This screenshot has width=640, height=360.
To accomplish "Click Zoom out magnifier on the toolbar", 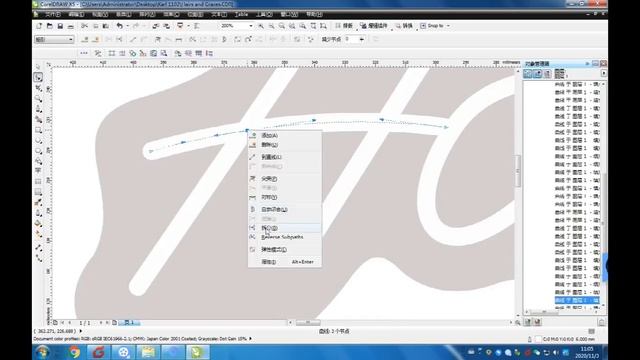I will coord(271,26).
